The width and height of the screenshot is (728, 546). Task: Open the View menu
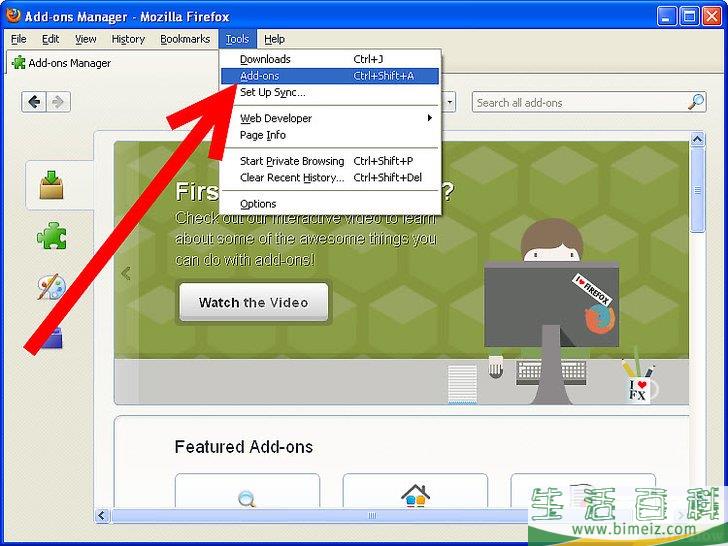point(85,39)
